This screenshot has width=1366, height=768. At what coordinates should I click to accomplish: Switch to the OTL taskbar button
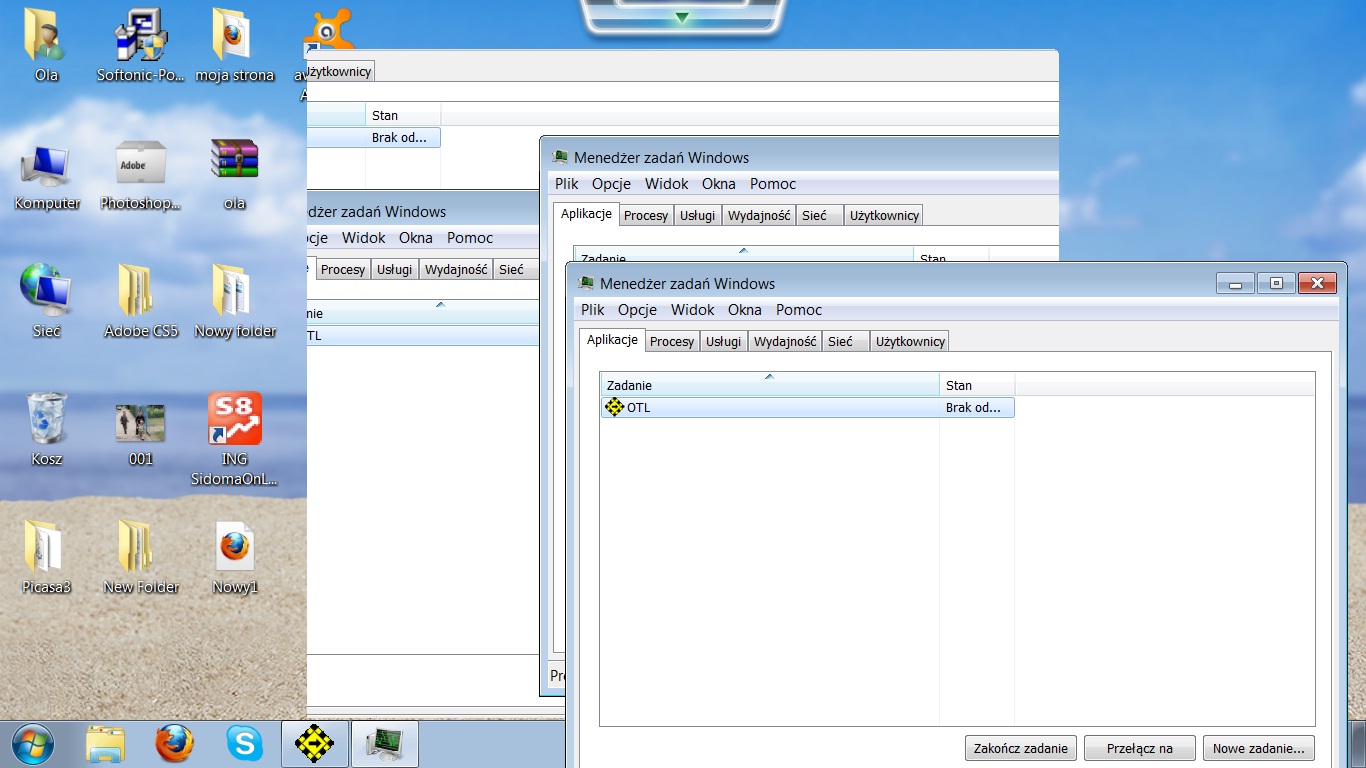(315, 744)
